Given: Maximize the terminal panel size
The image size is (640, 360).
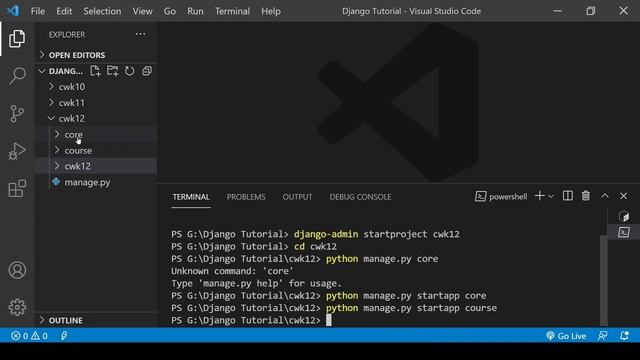Looking at the screenshot, I should pos(604,196).
